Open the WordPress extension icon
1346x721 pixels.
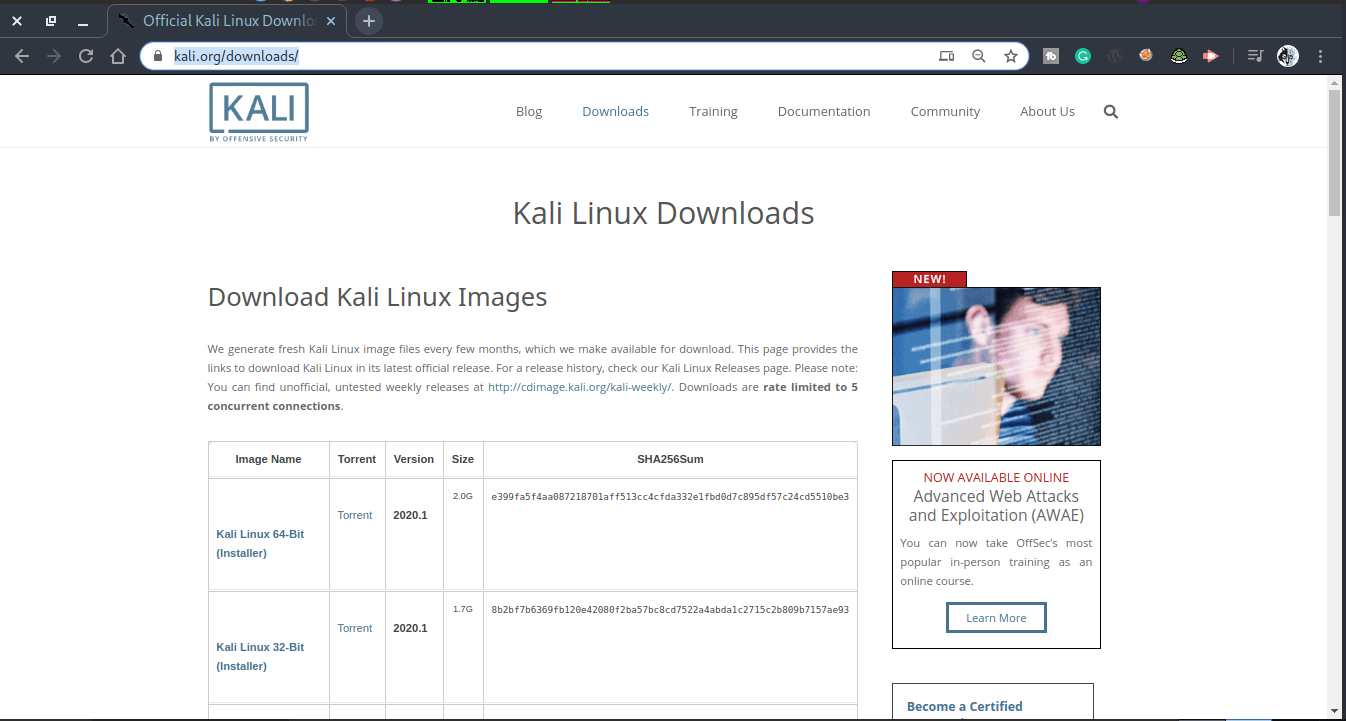(x=1114, y=56)
